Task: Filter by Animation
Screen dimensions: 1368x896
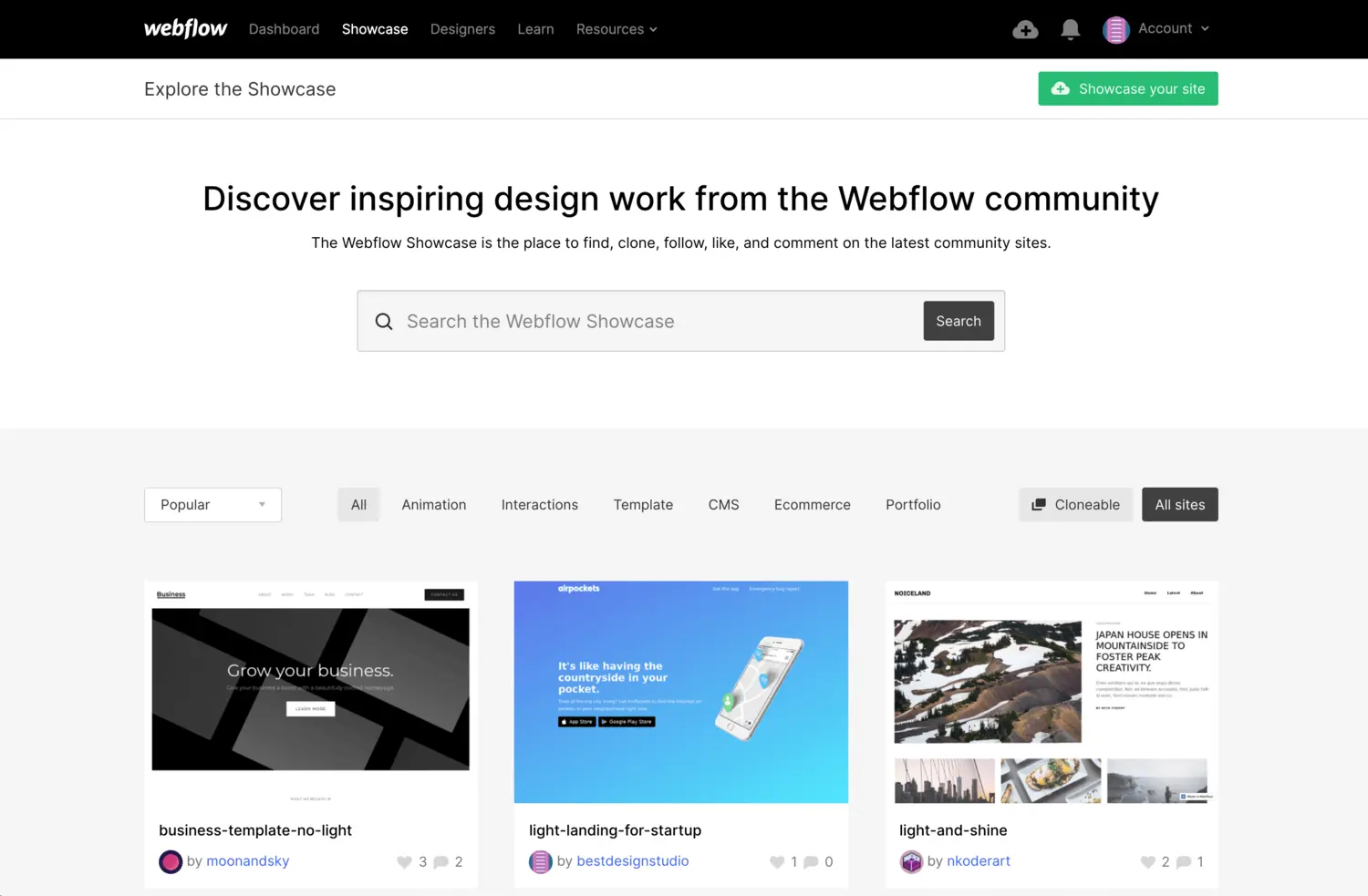Action: (434, 505)
